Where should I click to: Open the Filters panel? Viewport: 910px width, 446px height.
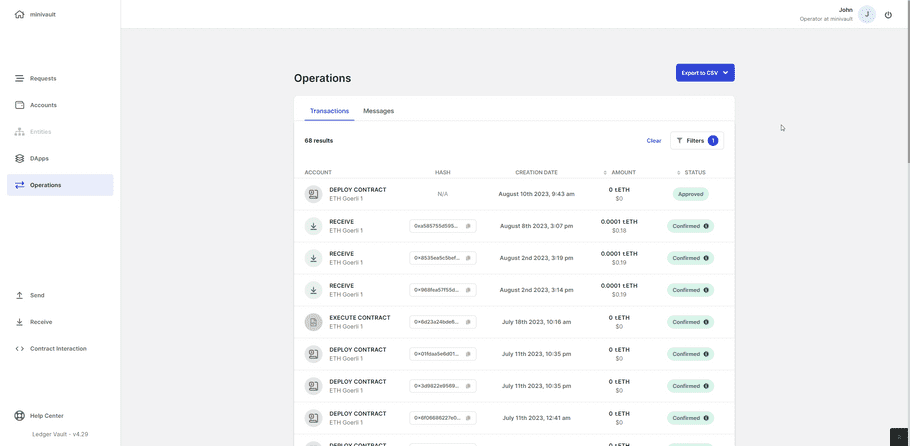(695, 141)
